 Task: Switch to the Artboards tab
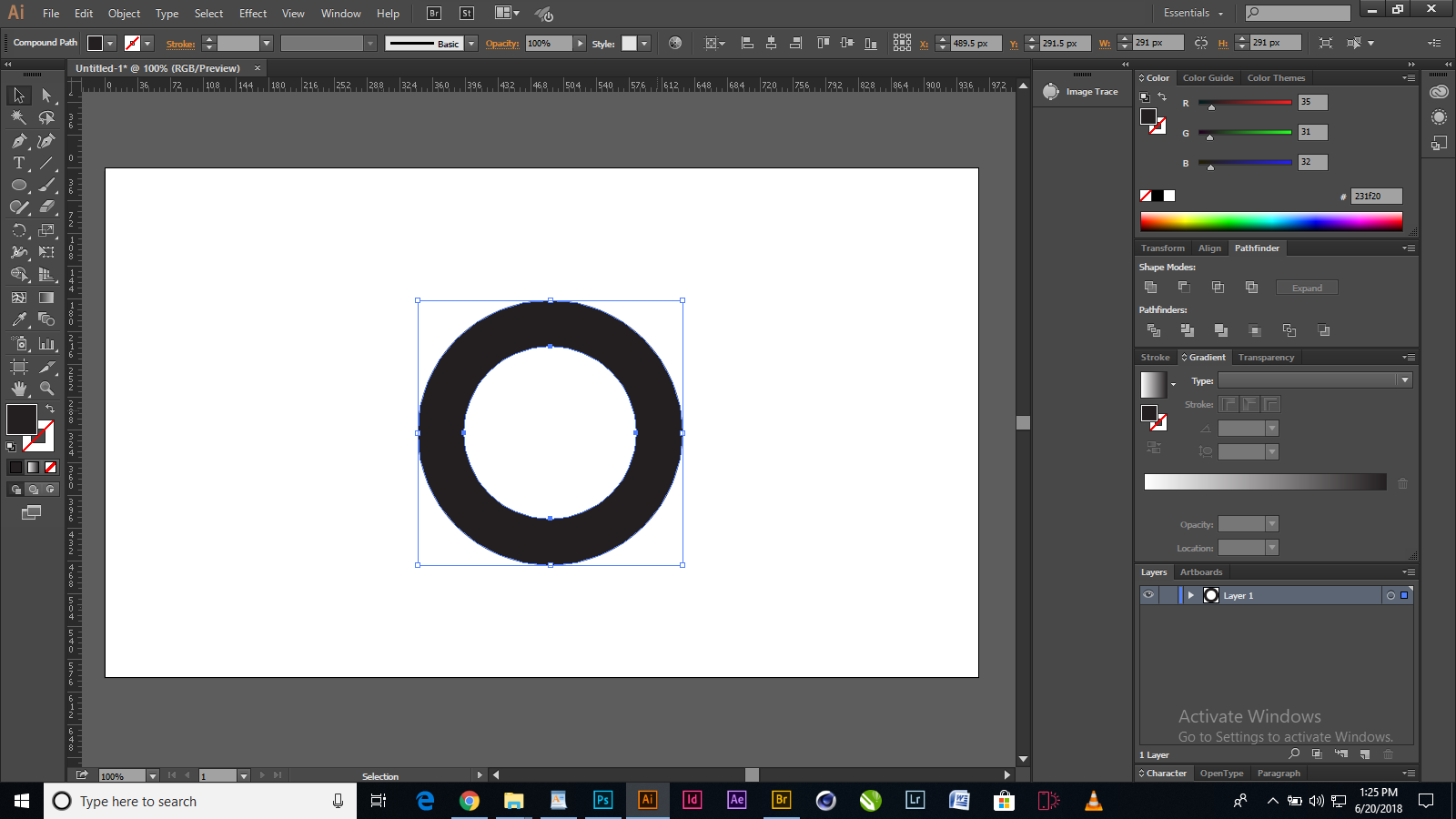click(1200, 572)
